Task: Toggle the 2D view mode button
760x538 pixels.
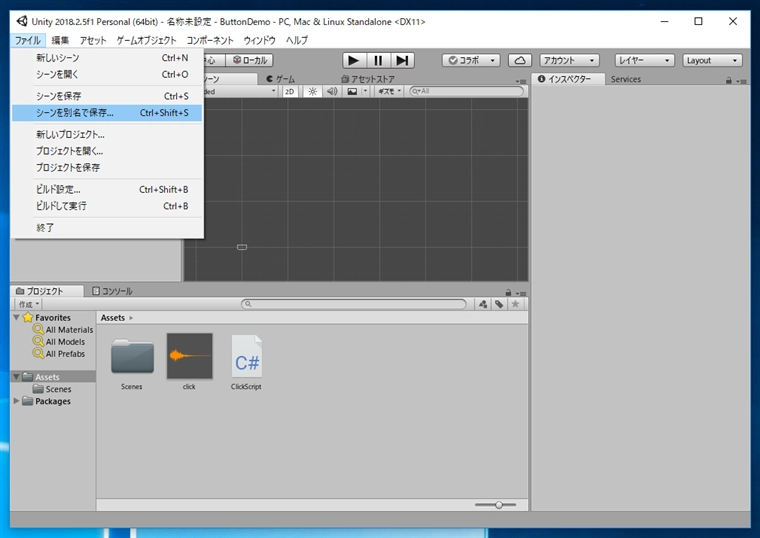Action: tap(289, 91)
